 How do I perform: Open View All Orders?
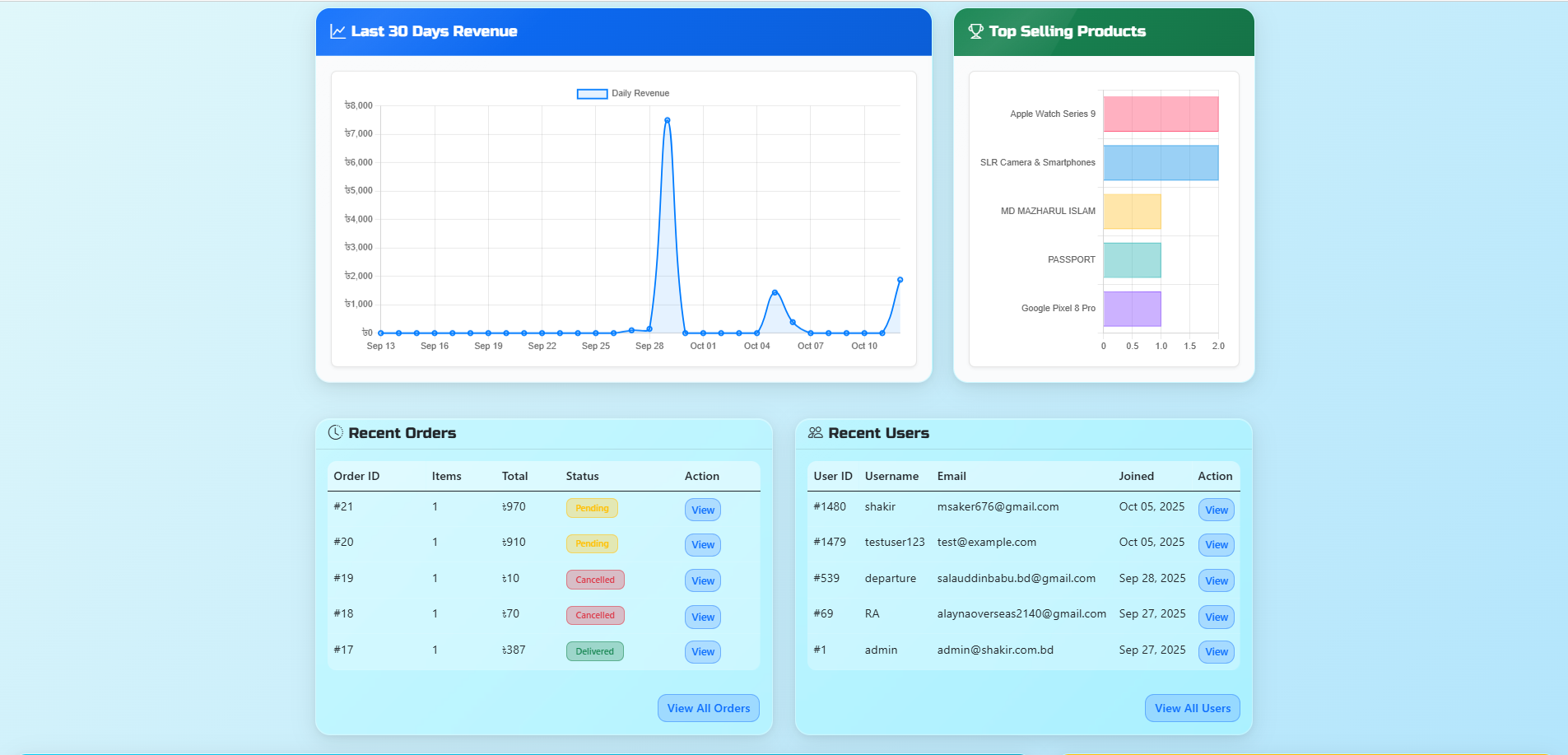709,708
